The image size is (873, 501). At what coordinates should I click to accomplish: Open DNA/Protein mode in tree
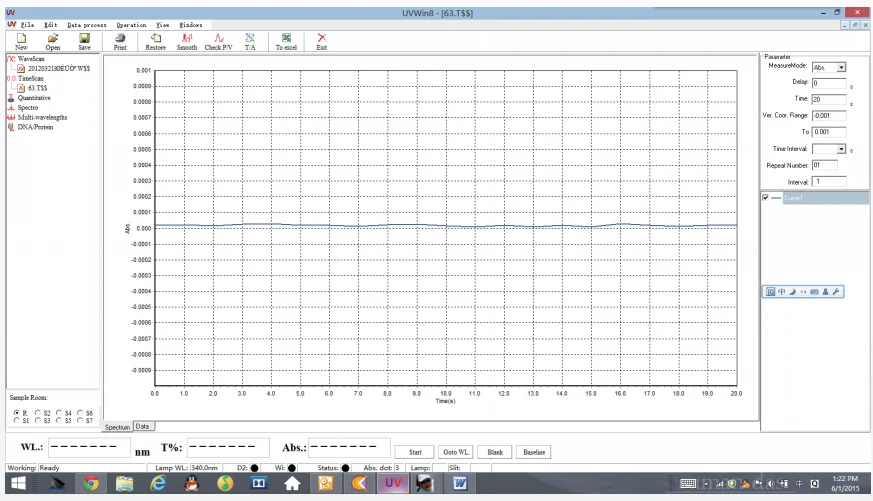click(35, 127)
